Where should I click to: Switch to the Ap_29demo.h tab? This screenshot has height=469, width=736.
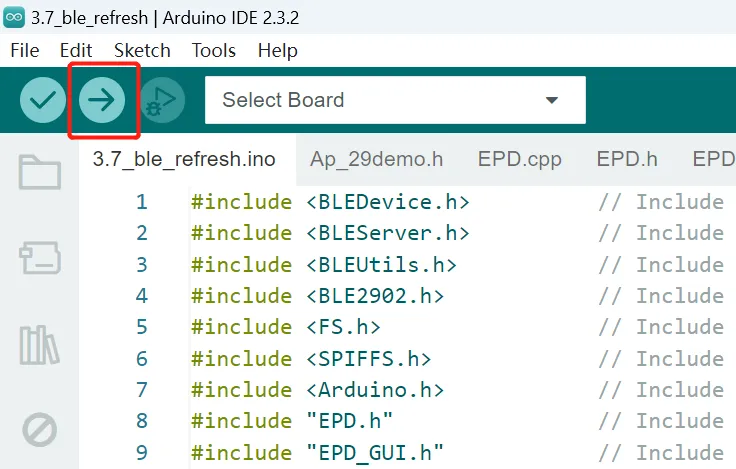click(376, 159)
